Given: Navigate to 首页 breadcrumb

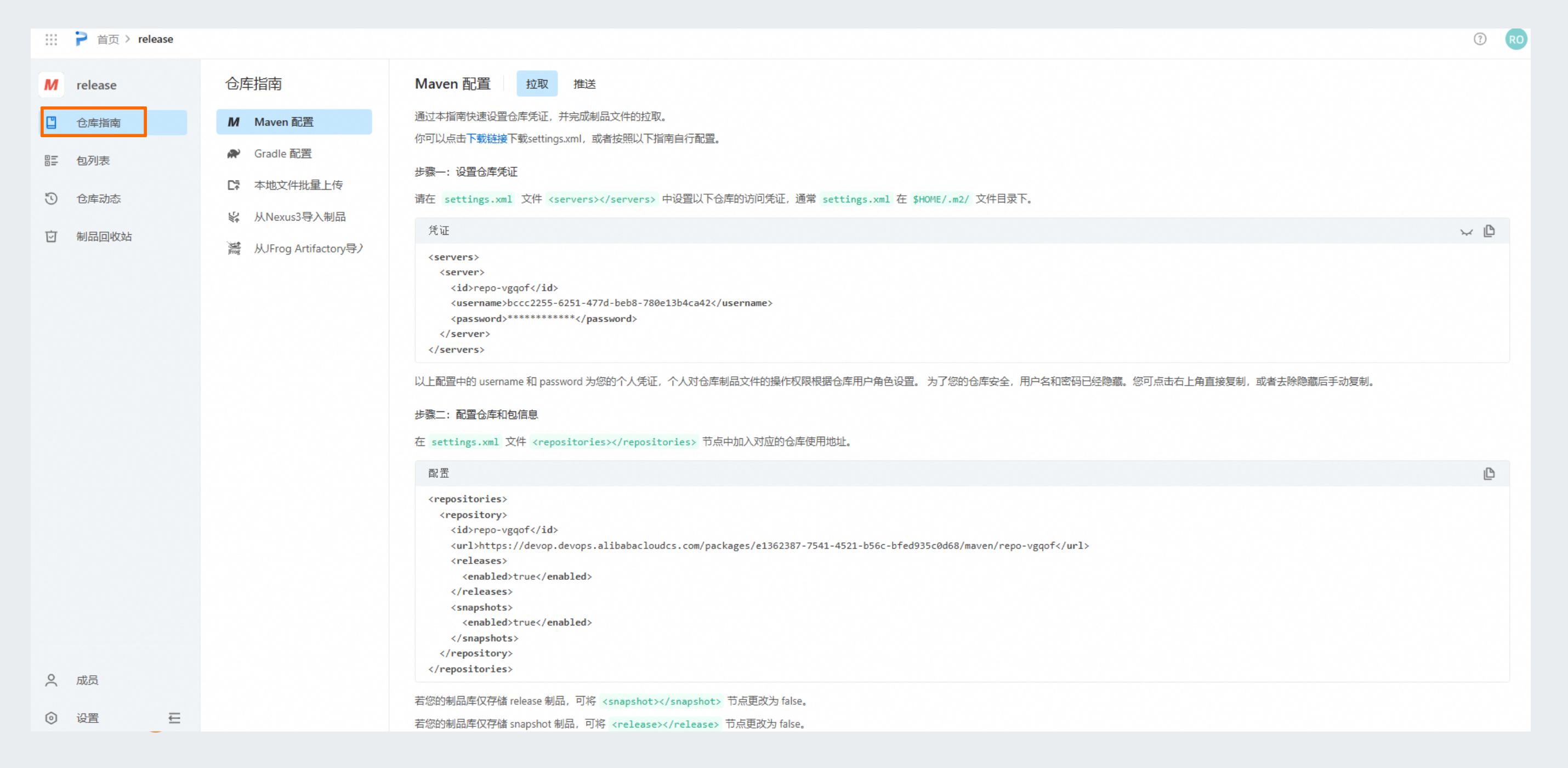Looking at the screenshot, I should tap(109, 39).
